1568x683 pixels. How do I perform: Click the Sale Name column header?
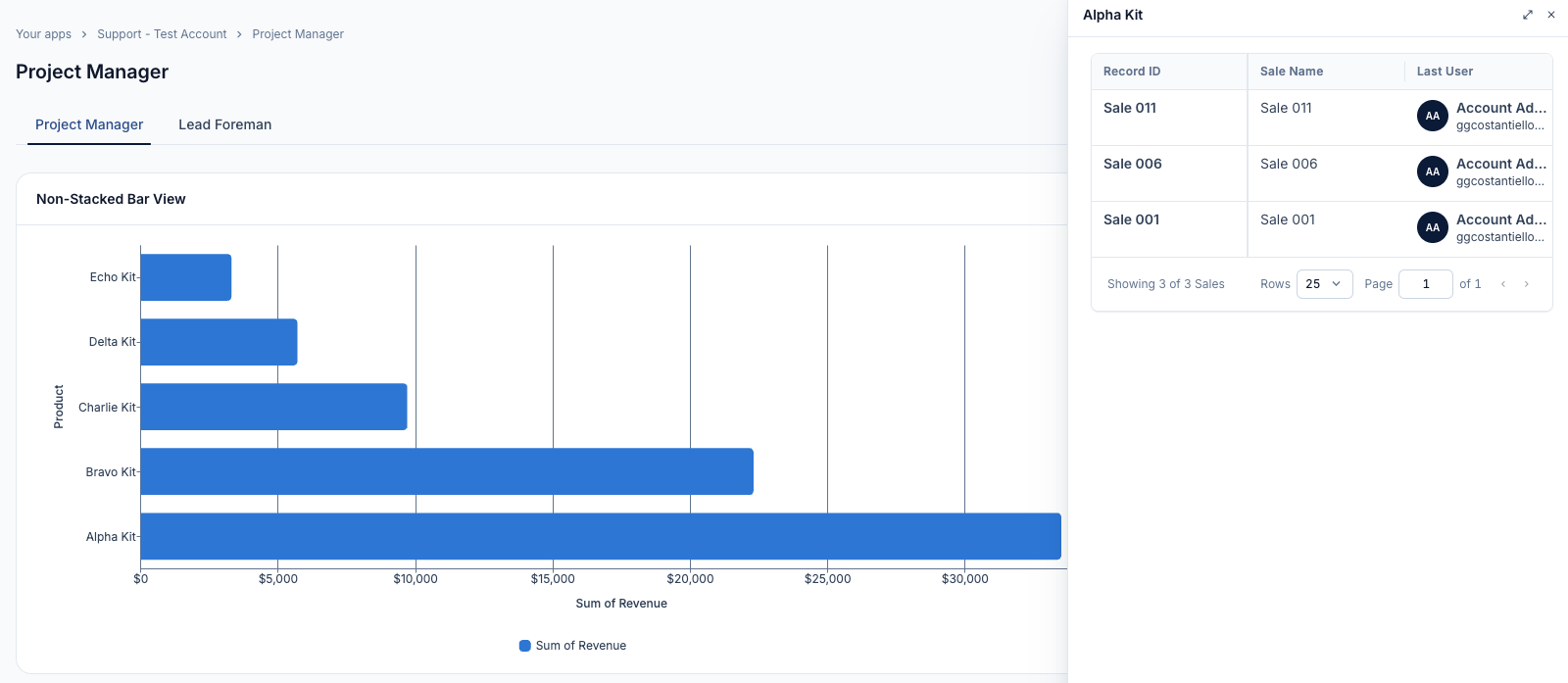[x=1326, y=72]
